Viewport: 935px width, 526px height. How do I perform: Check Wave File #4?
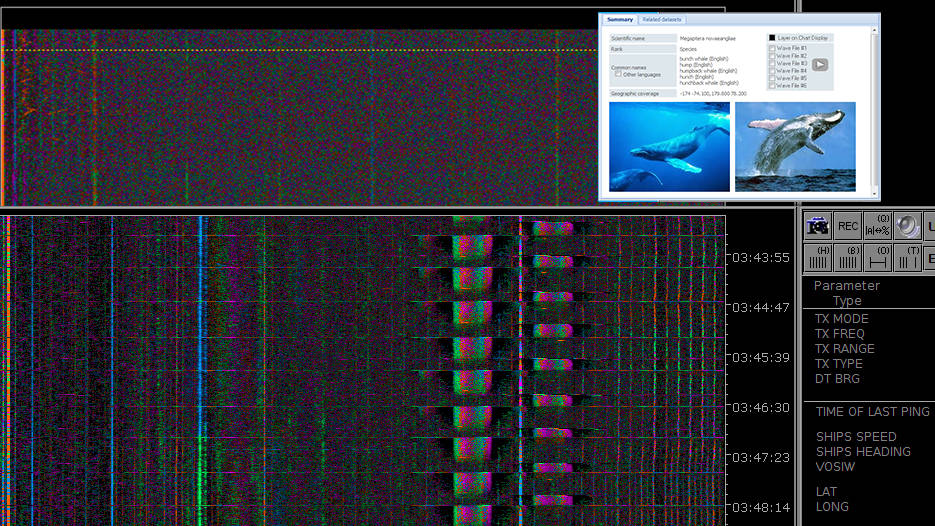[x=772, y=71]
